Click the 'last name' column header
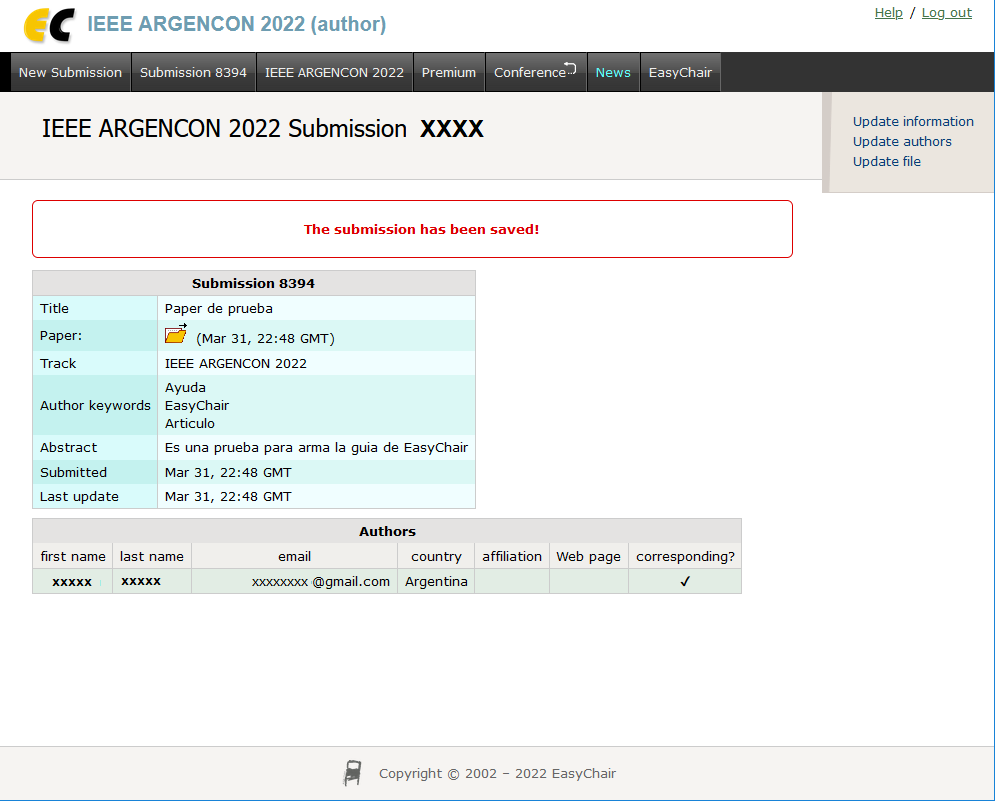The height and width of the screenshot is (805, 996). (x=152, y=557)
